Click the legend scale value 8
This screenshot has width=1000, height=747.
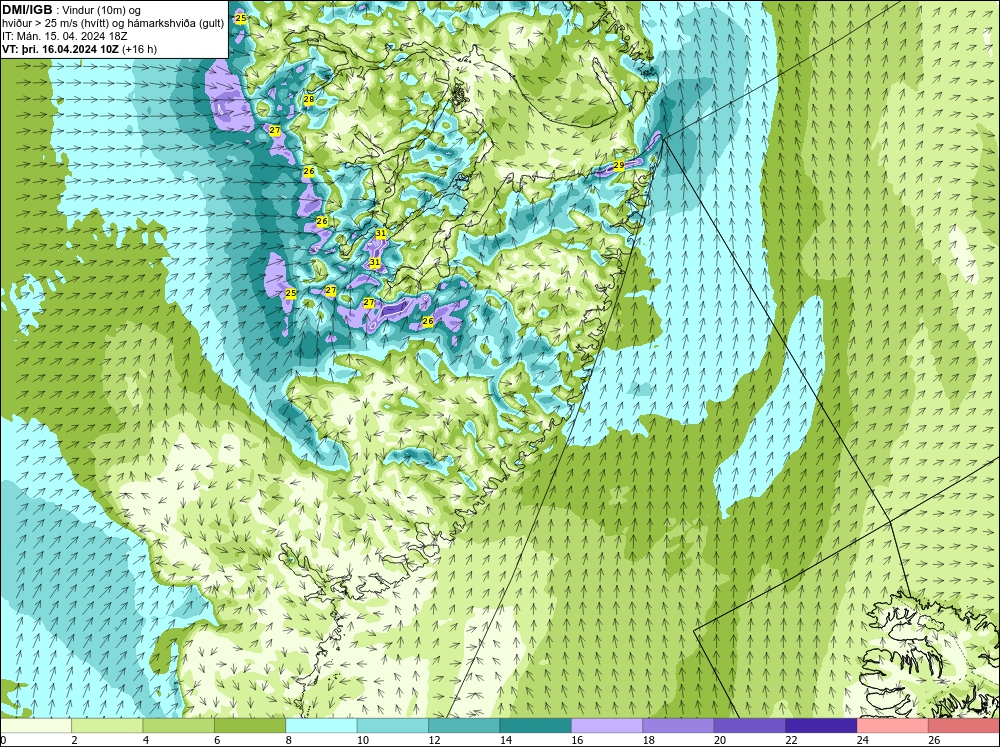pyautogui.click(x=289, y=740)
